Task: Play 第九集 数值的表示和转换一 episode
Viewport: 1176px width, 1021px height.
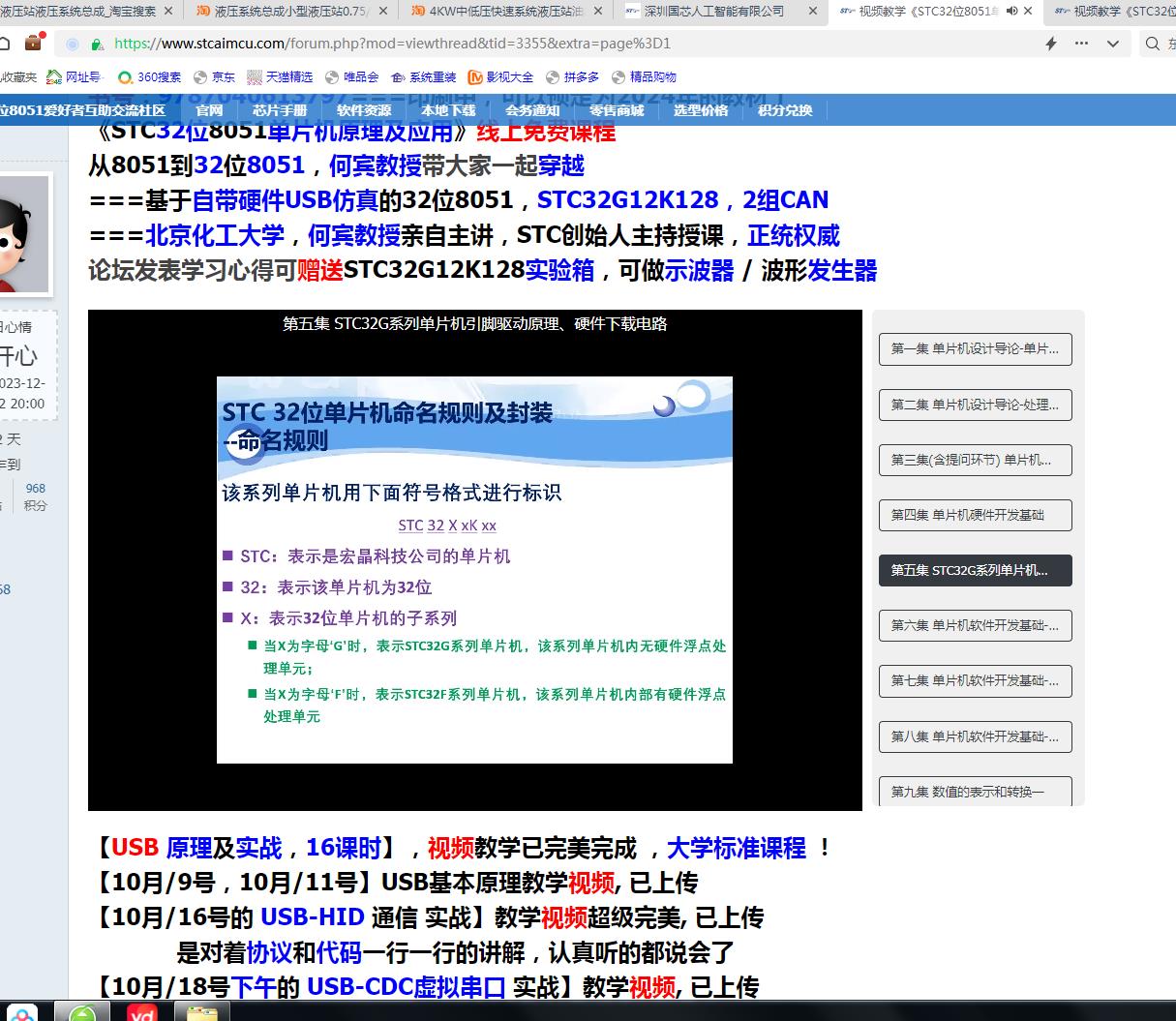Action: pyautogui.click(x=976, y=791)
